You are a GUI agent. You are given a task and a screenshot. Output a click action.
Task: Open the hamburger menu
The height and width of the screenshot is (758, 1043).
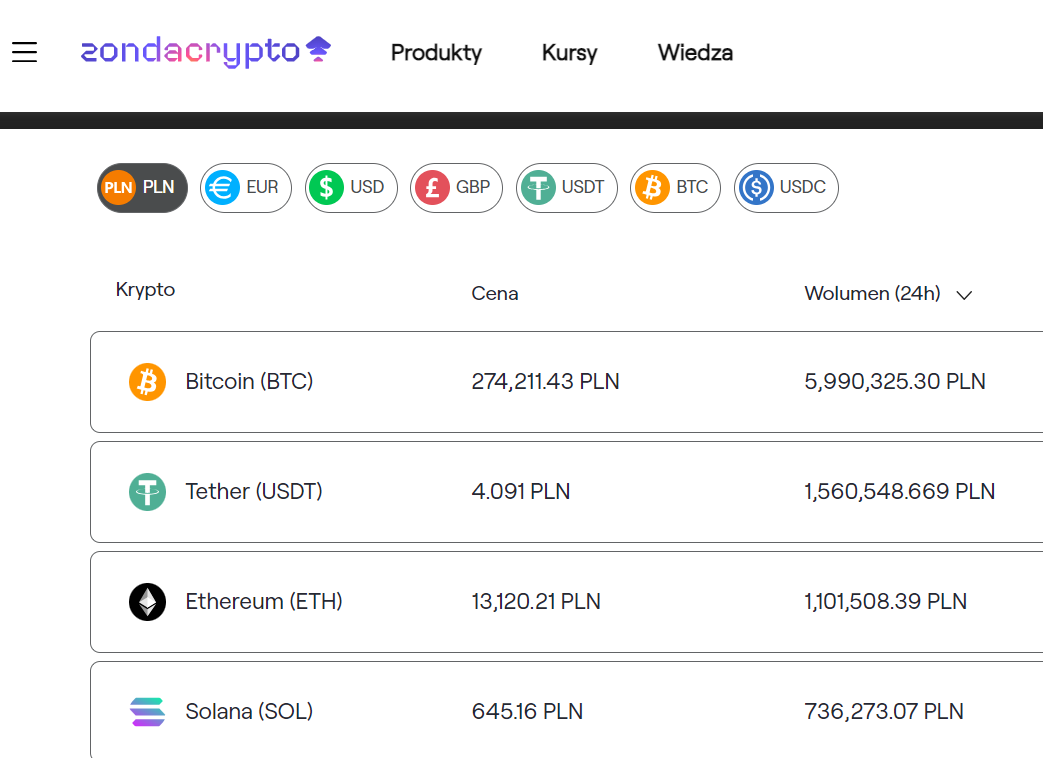pos(25,52)
